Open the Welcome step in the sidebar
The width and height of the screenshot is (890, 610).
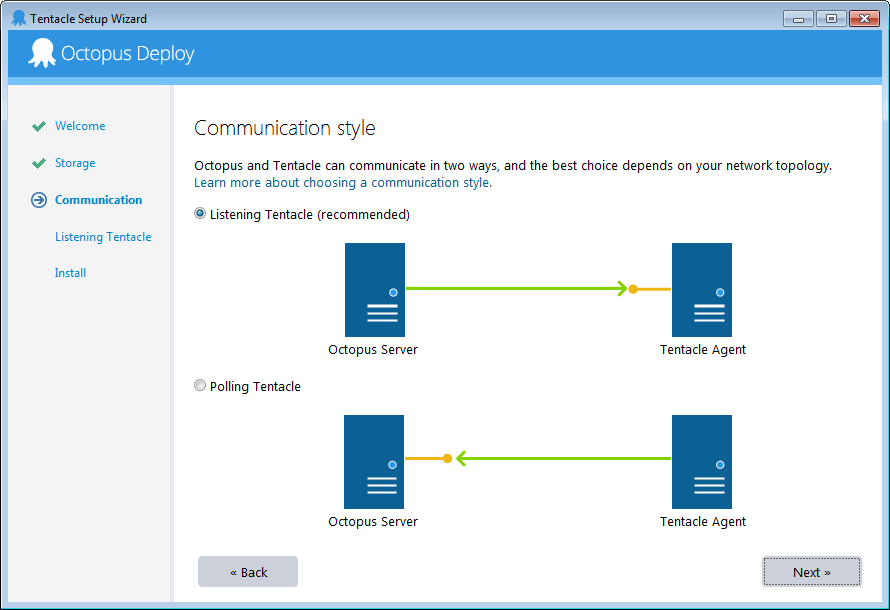tap(80, 125)
